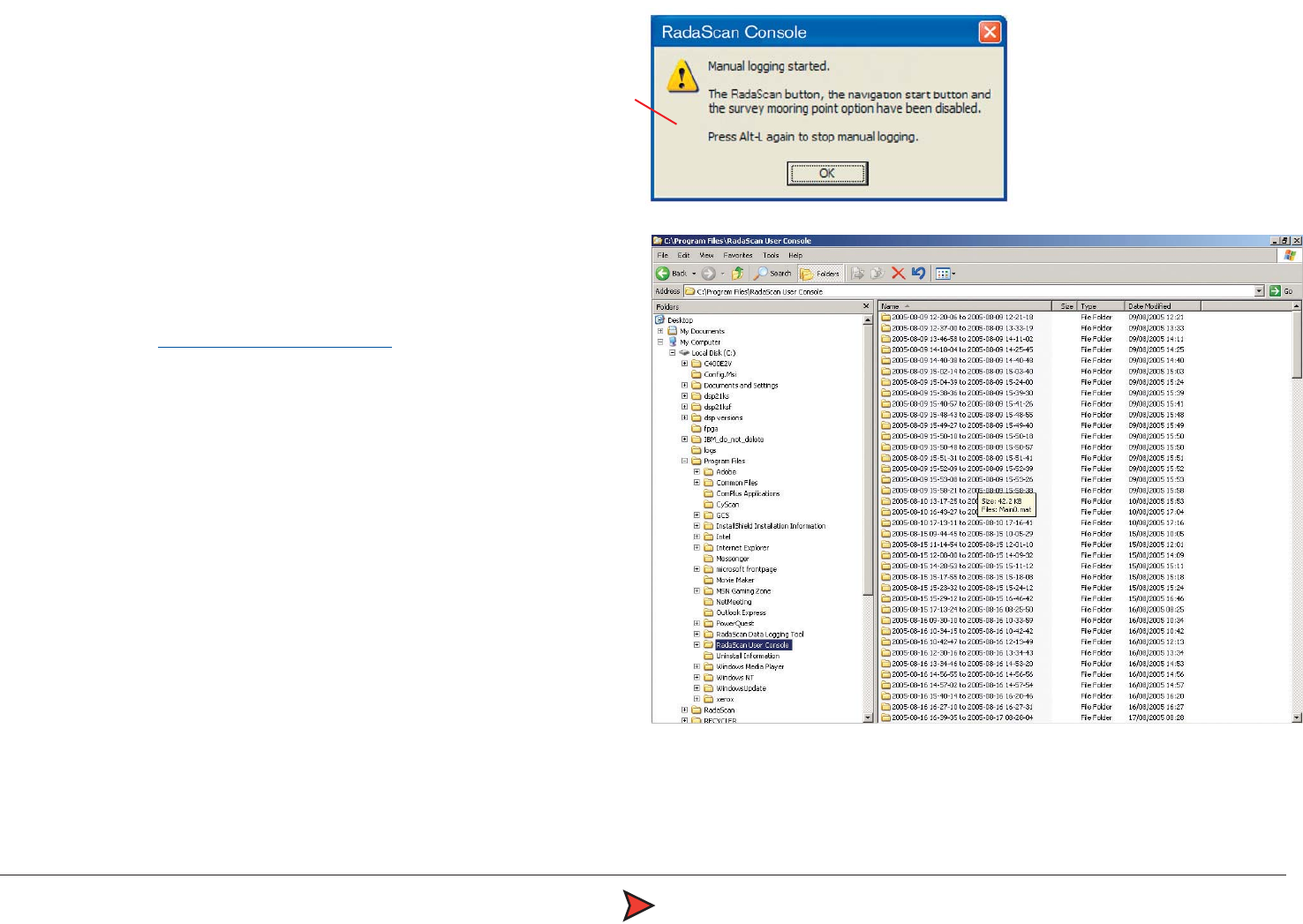Click folder icon of 2005-08-09 12-20-06 entry
The image size is (1303, 924).
pyautogui.click(x=885, y=317)
